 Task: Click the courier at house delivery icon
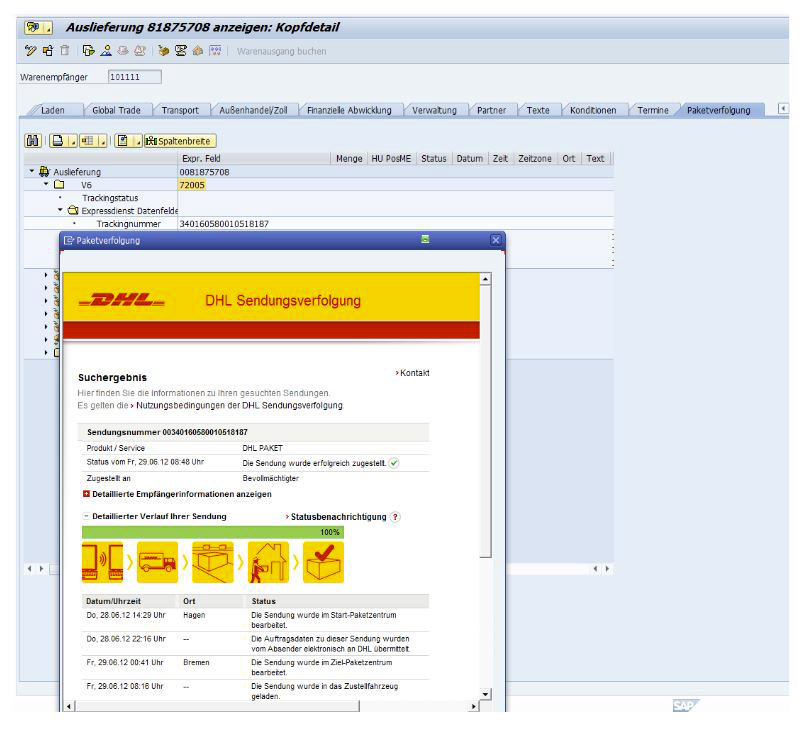[267, 562]
